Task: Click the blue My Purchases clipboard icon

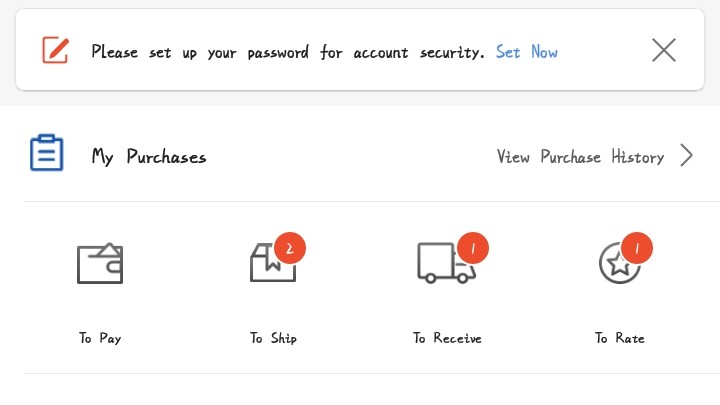Action: [x=46, y=152]
